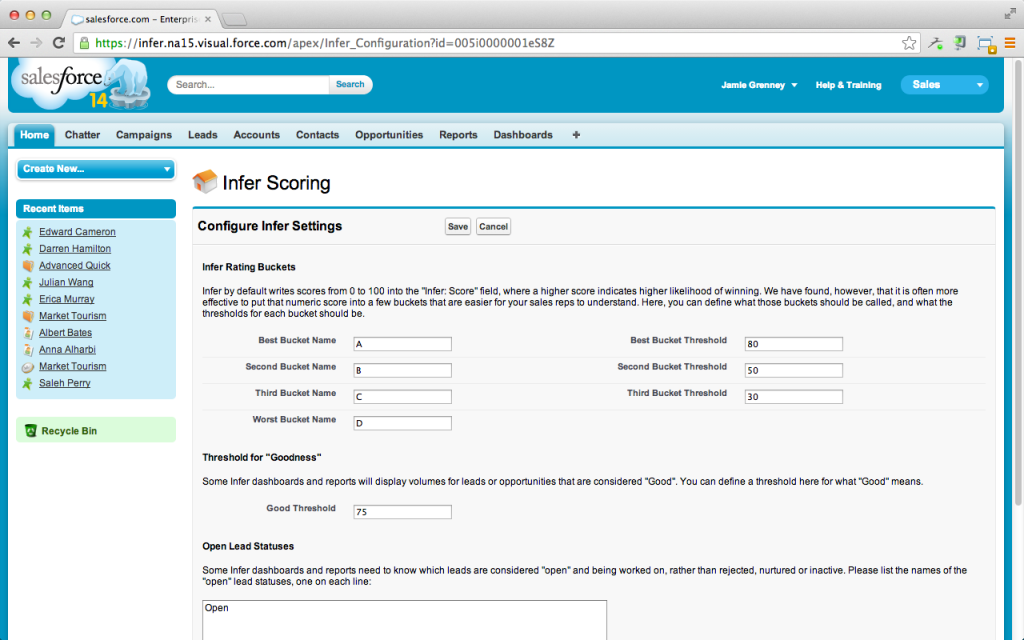The image size is (1024, 640).
Task: Open Erica Murray recent item
Action: click(x=67, y=299)
